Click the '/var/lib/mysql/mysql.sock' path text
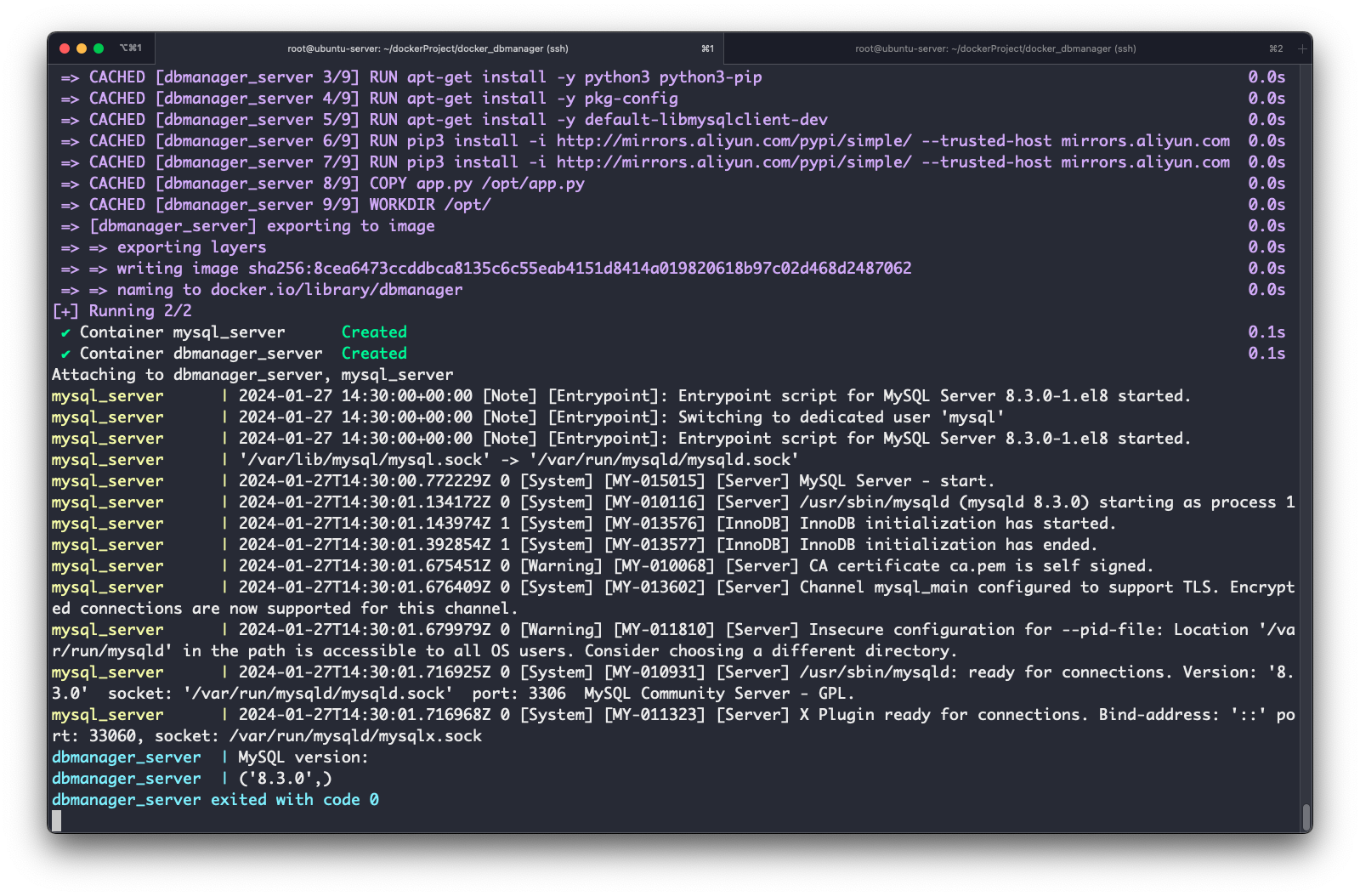Image resolution: width=1360 pixels, height=896 pixels. [365, 460]
